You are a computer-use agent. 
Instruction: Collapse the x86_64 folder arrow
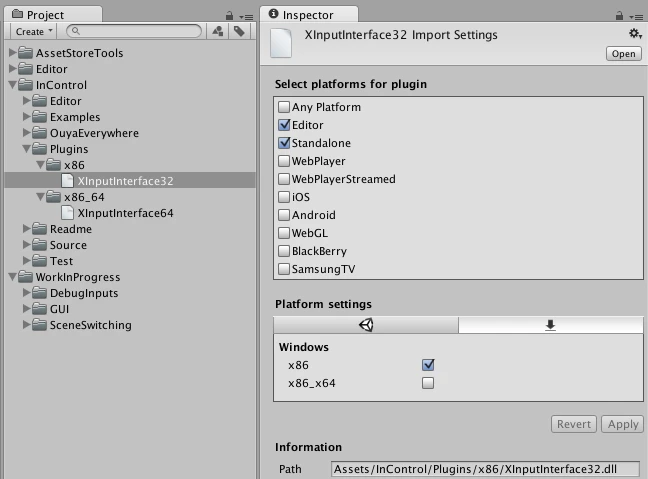point(40,197)
